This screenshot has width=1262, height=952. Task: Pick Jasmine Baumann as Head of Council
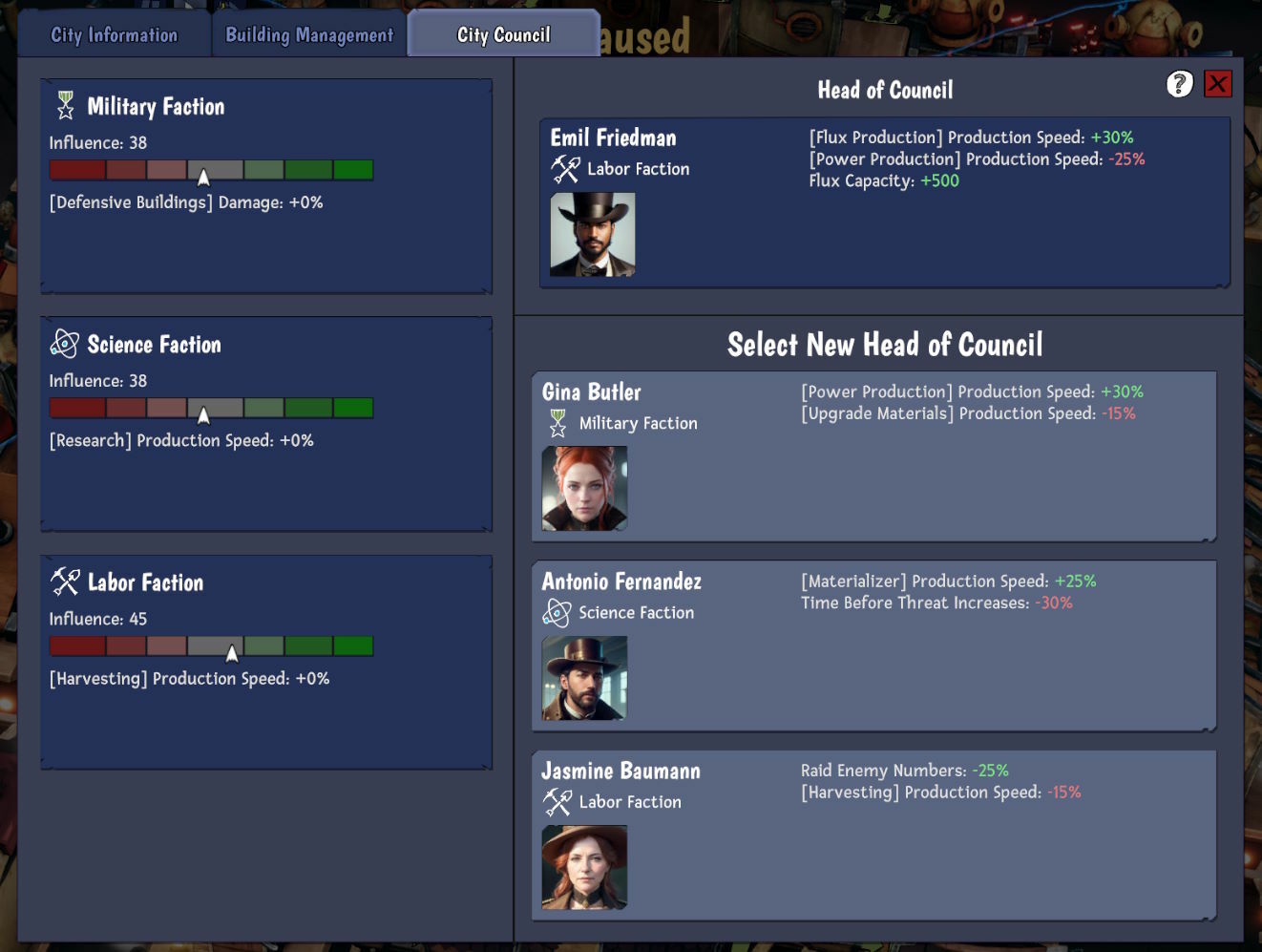point(874,836)
